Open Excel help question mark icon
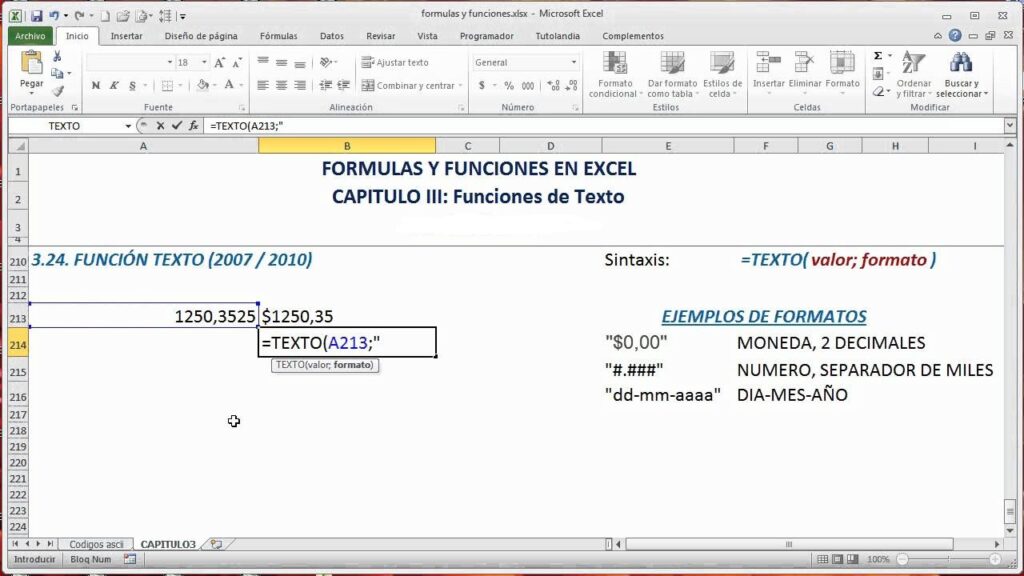 coord(955,36)
